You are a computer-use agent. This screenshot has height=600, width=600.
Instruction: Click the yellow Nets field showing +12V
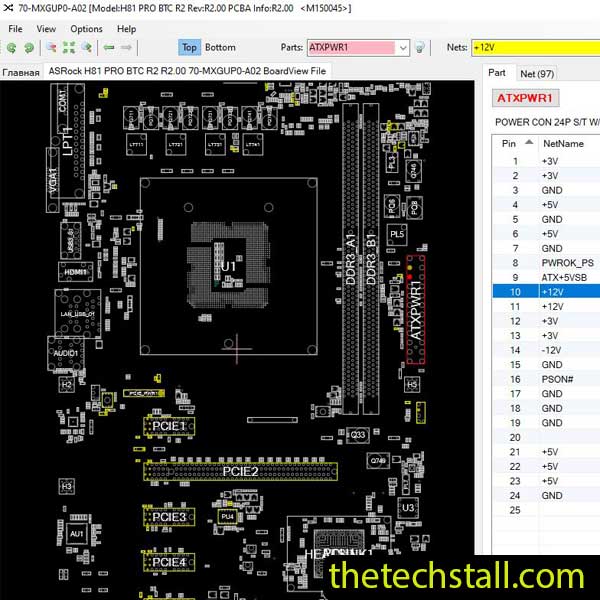point(535,47)
